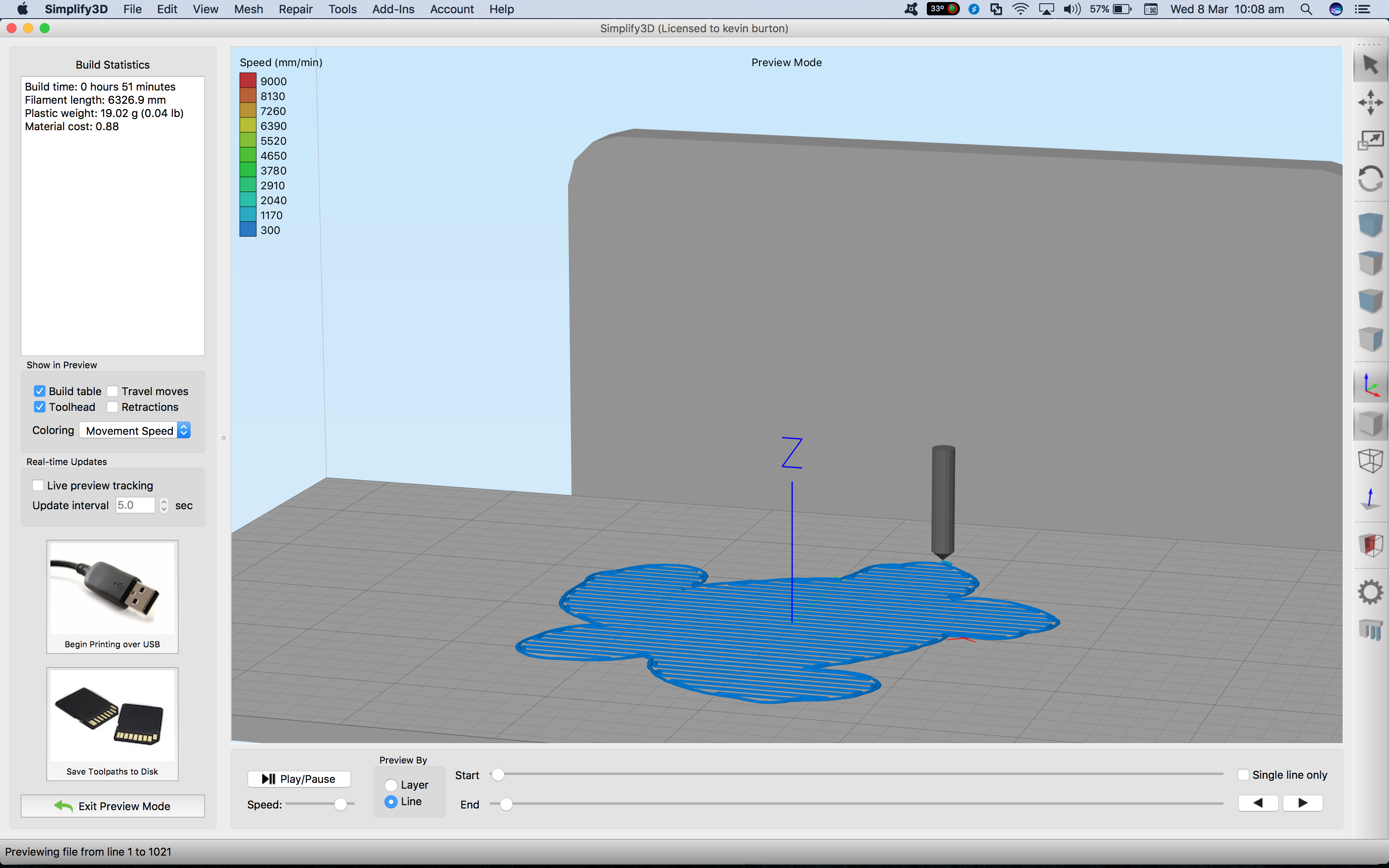Check the Single line only option

tap(1243, 775)
